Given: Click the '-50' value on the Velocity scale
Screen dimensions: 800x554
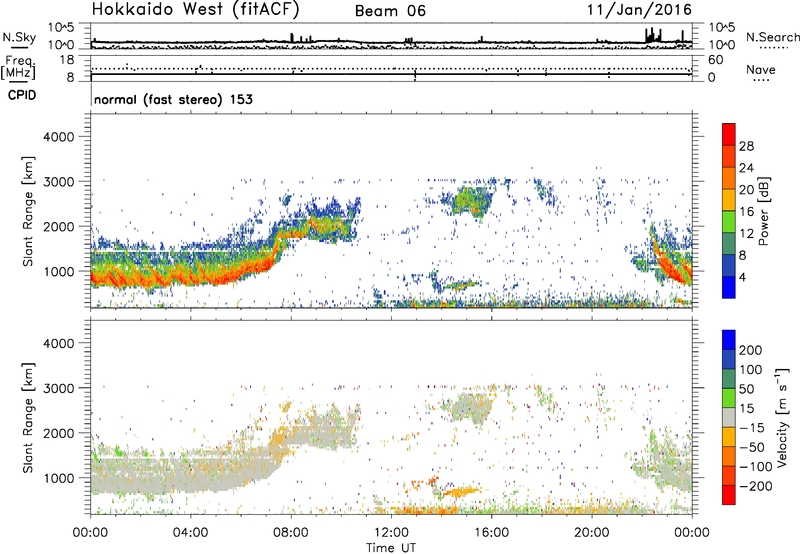Looking at the screenshot, I should [752, 447].
